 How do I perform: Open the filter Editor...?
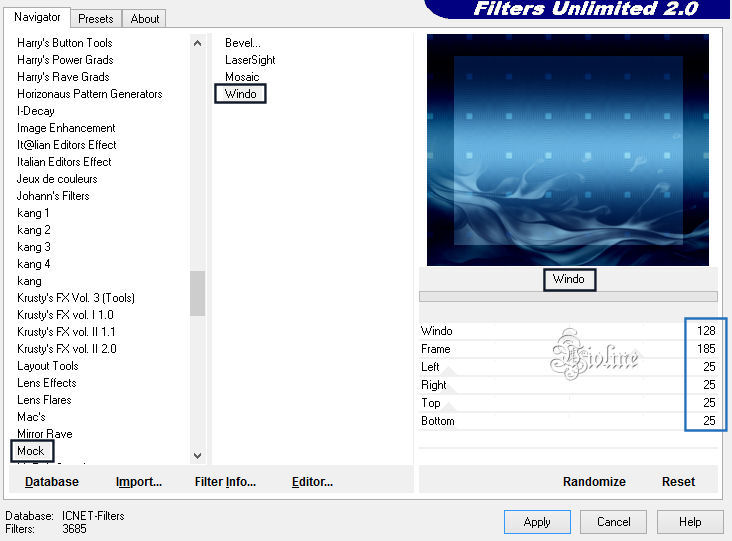[312, 482]
